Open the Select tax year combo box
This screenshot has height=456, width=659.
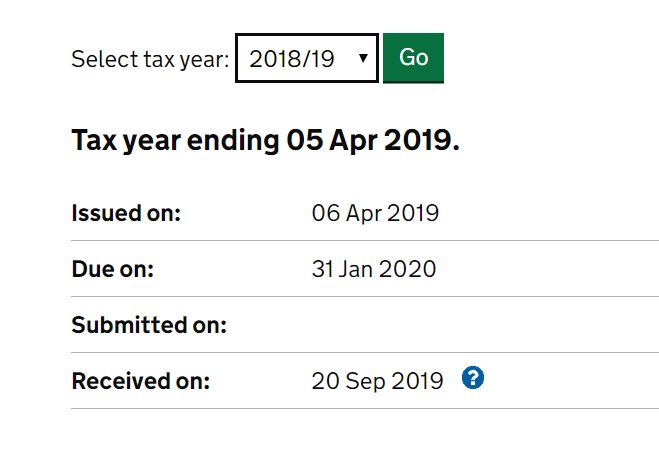tap(307, 58)
